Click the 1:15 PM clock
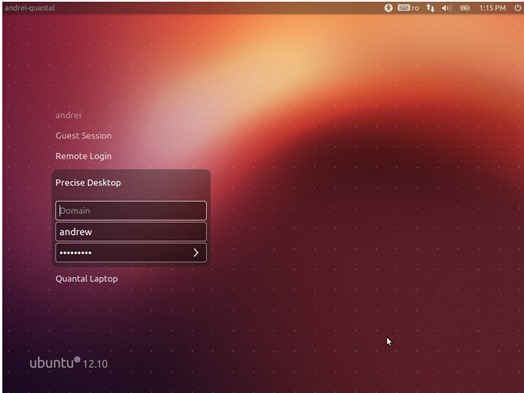The image size is (524, 393). (492, 8)
